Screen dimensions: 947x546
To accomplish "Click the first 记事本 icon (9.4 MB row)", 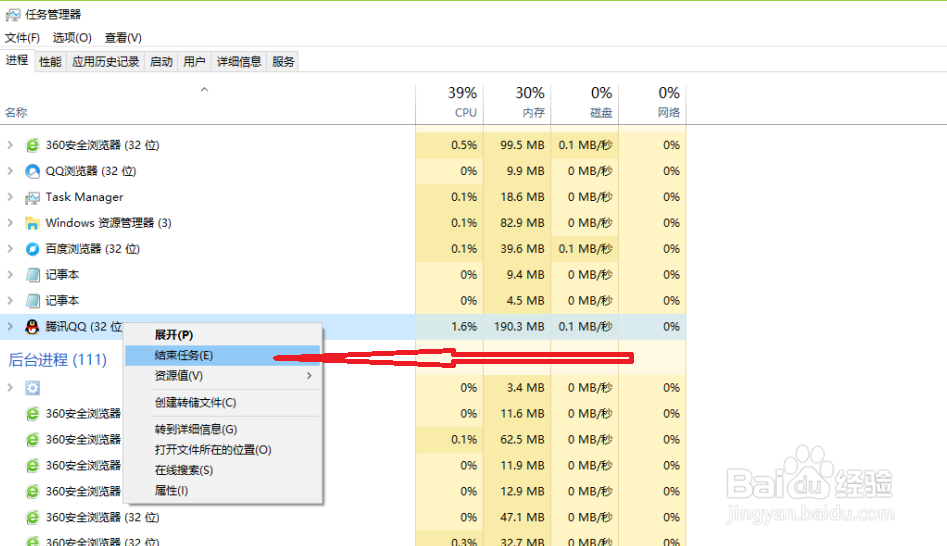I will pyautogui.click(x=32, y=275).
